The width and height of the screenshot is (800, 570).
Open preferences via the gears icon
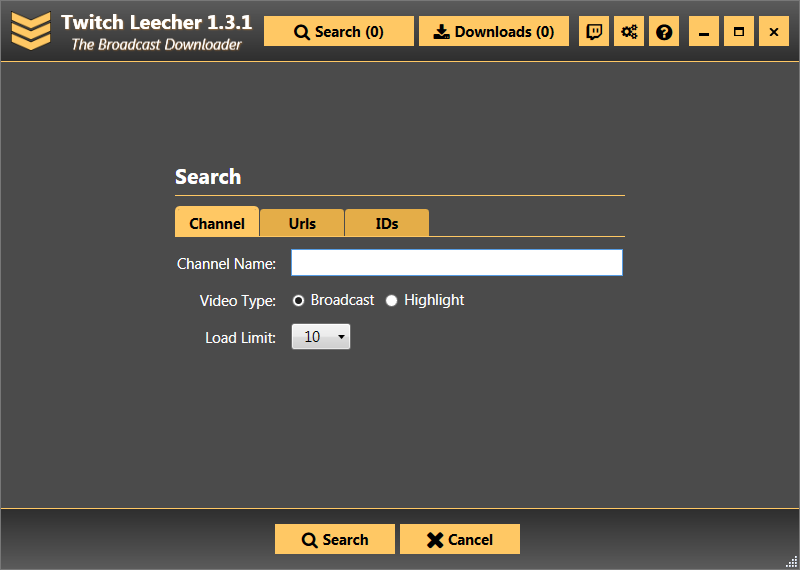(629, 32)
